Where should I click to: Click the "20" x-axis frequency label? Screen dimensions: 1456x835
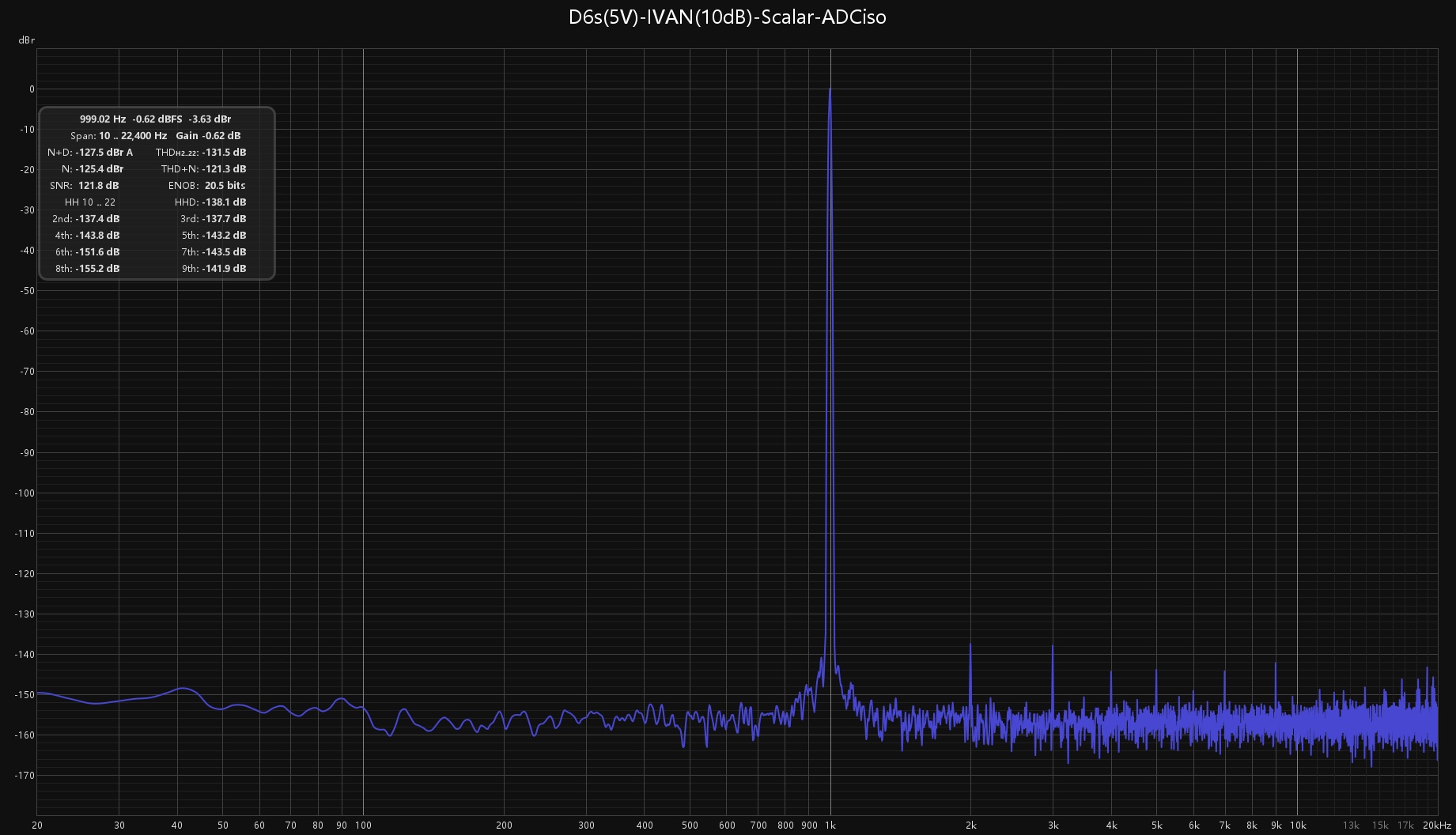tap(37, 825)
